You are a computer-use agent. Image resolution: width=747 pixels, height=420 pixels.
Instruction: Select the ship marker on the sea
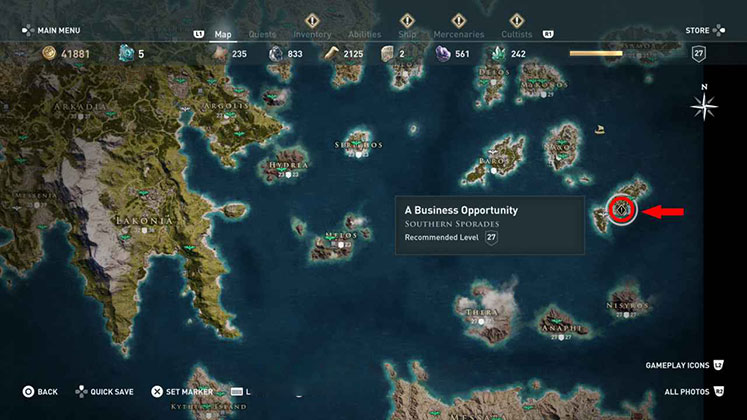[600, 129]
